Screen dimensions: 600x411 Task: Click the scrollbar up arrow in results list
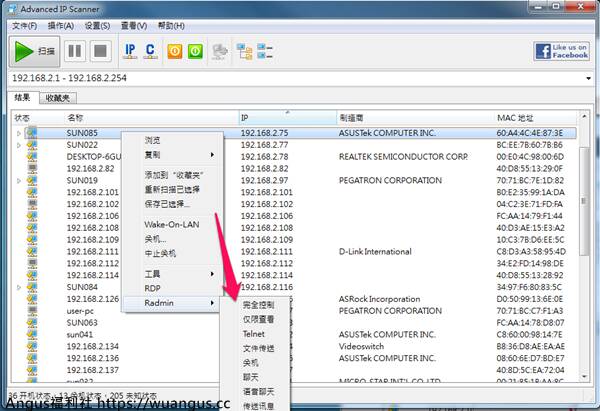tap(584, 116)
